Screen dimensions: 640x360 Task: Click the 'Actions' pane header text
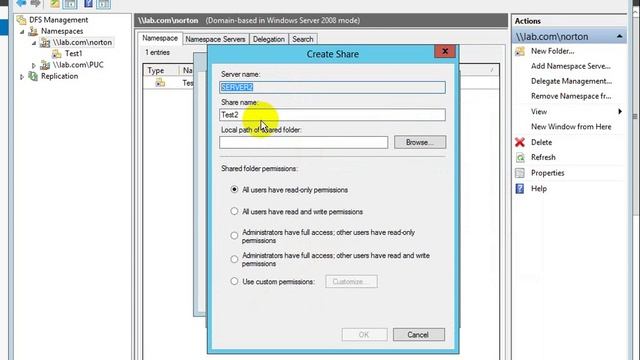pyautogui.click(x=527, y=21)
